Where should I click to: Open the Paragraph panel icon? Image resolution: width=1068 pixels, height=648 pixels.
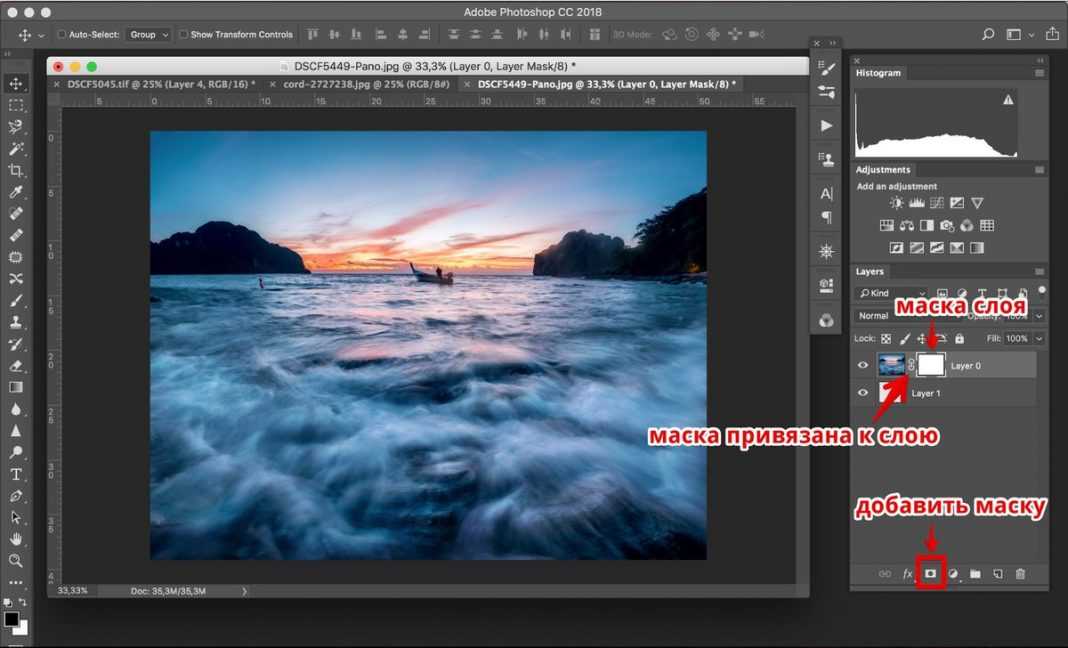(826, 217)
